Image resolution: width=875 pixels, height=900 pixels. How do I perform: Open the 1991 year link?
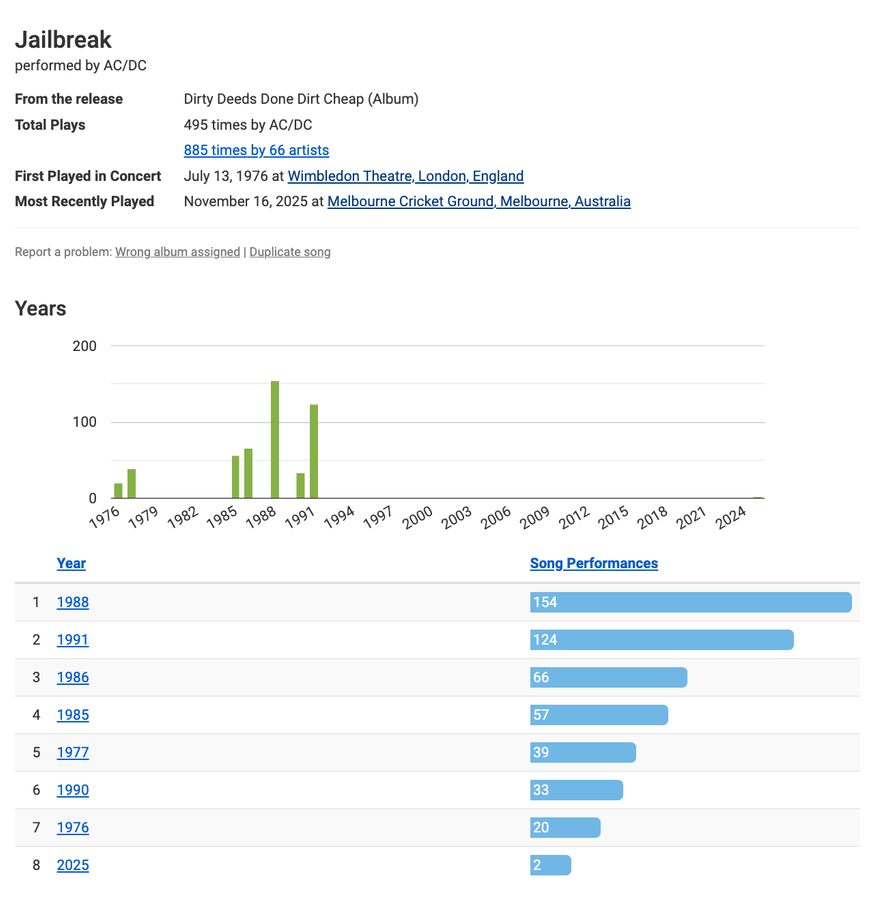point(72,640)
